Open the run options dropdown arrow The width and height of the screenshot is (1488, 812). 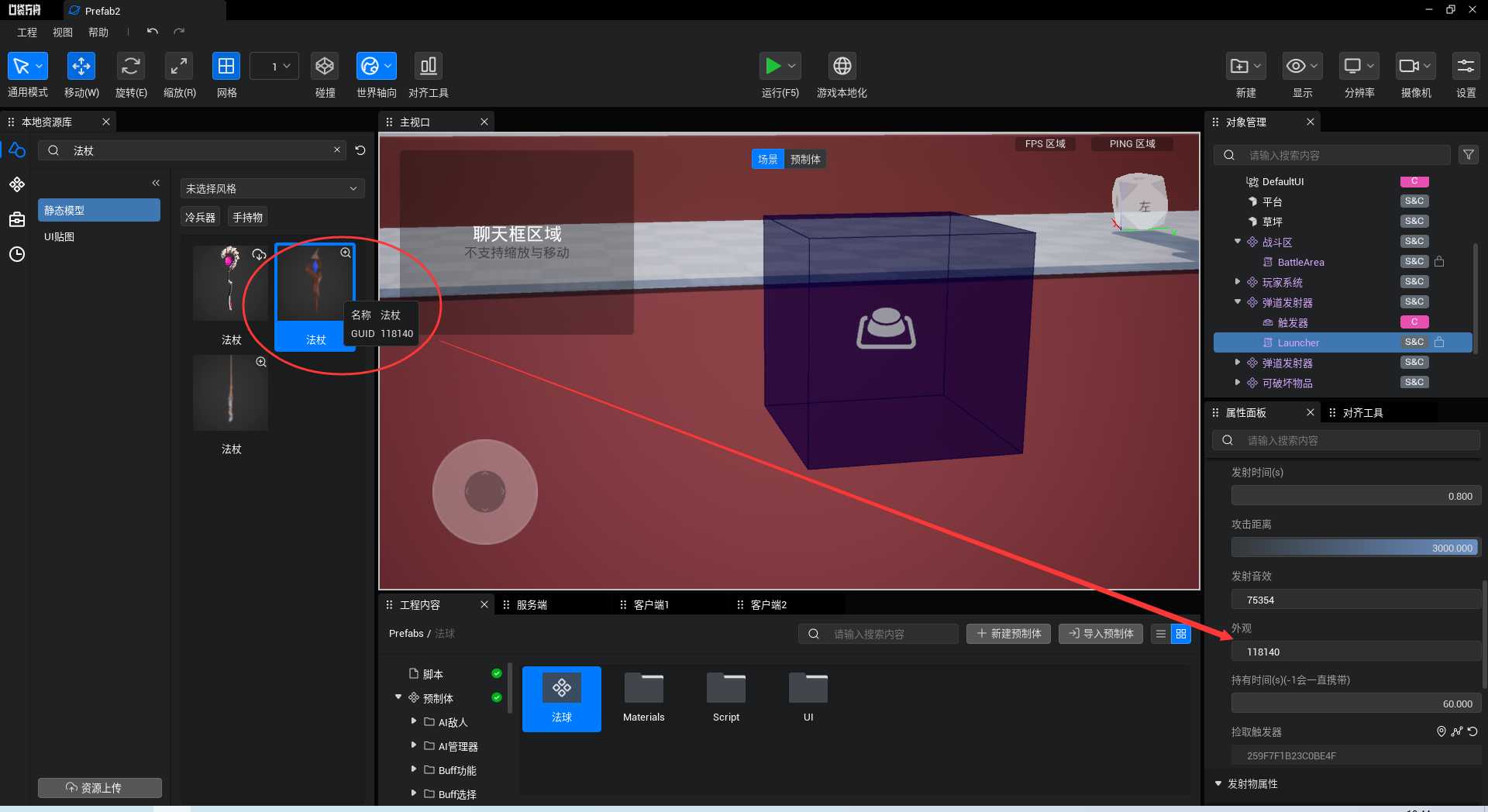pyautogui.click(x=792, y=66)
